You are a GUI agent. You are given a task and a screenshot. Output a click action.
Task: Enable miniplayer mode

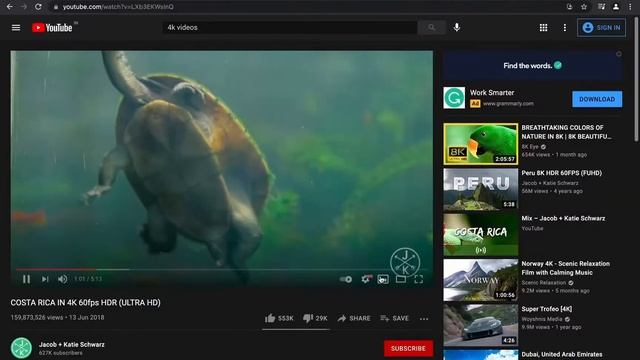pos(383,279)
